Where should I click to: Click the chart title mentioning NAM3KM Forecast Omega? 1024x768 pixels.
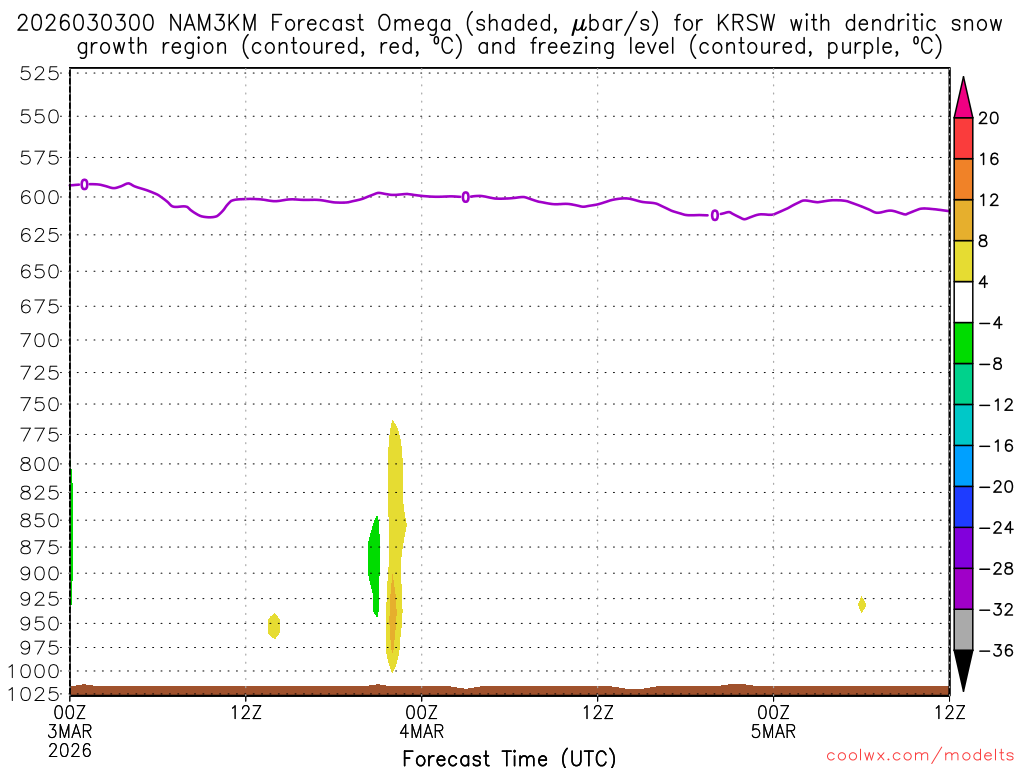pyautogui.click(x=509, y=35)
